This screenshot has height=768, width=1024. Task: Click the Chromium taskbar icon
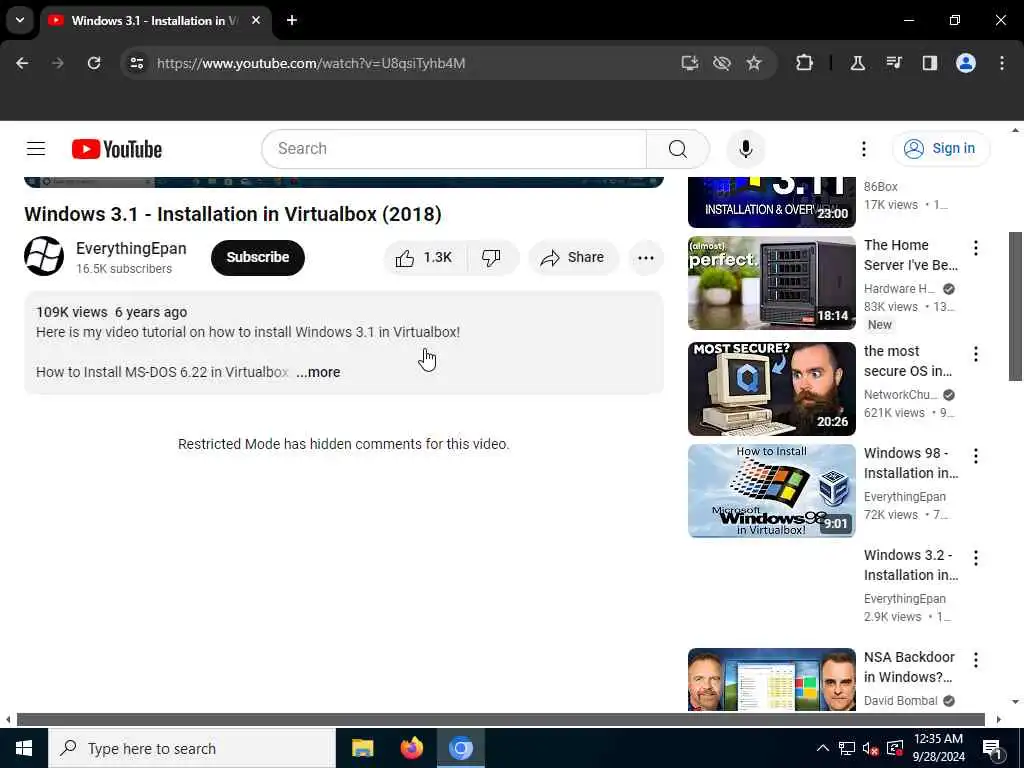click(x=460, y=748)
